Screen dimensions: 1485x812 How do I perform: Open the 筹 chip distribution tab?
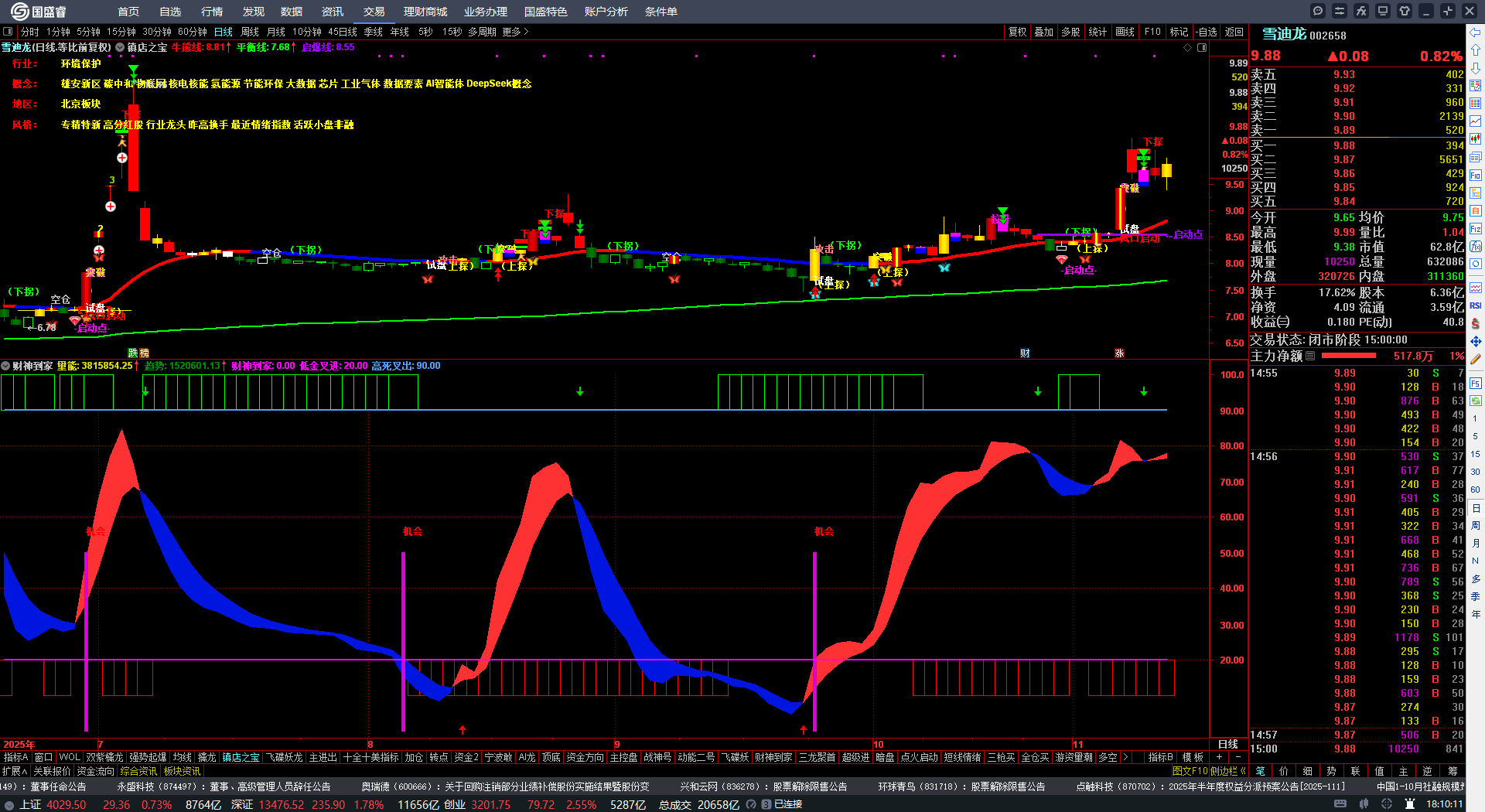(1453, 771)
